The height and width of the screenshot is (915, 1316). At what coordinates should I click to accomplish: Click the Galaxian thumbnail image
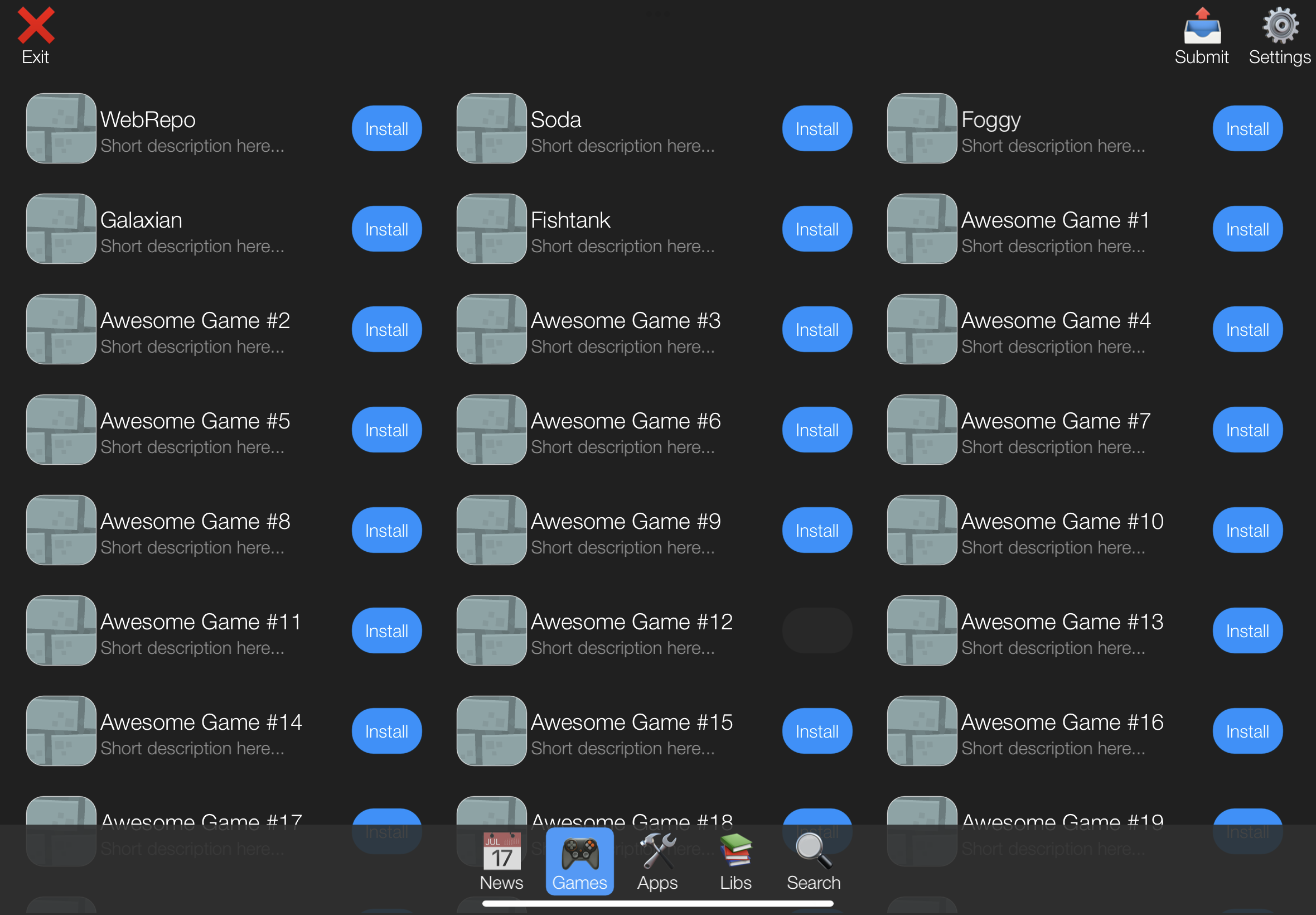(61, 229)
